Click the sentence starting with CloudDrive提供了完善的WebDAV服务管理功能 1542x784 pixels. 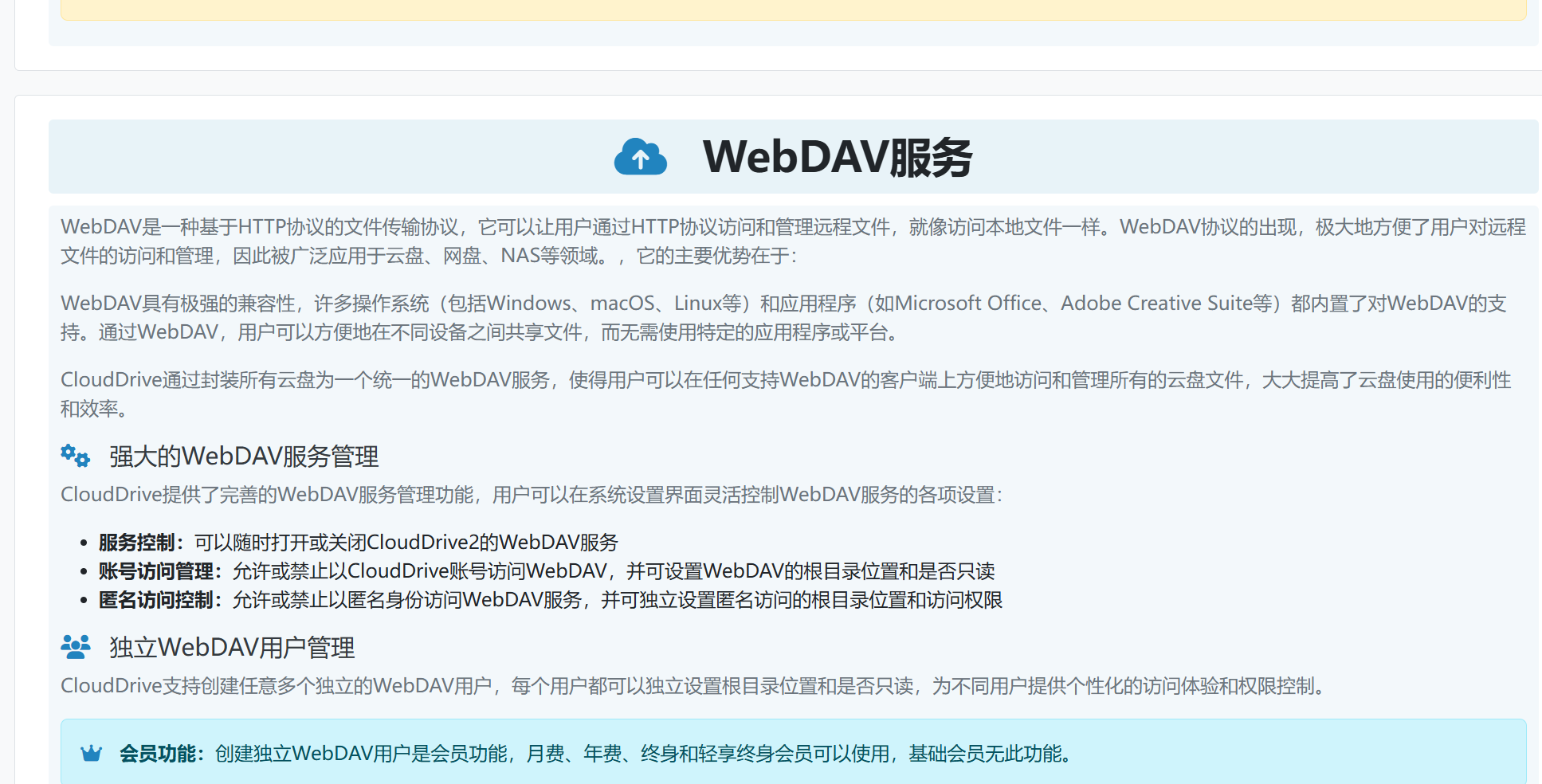(531, 495)
